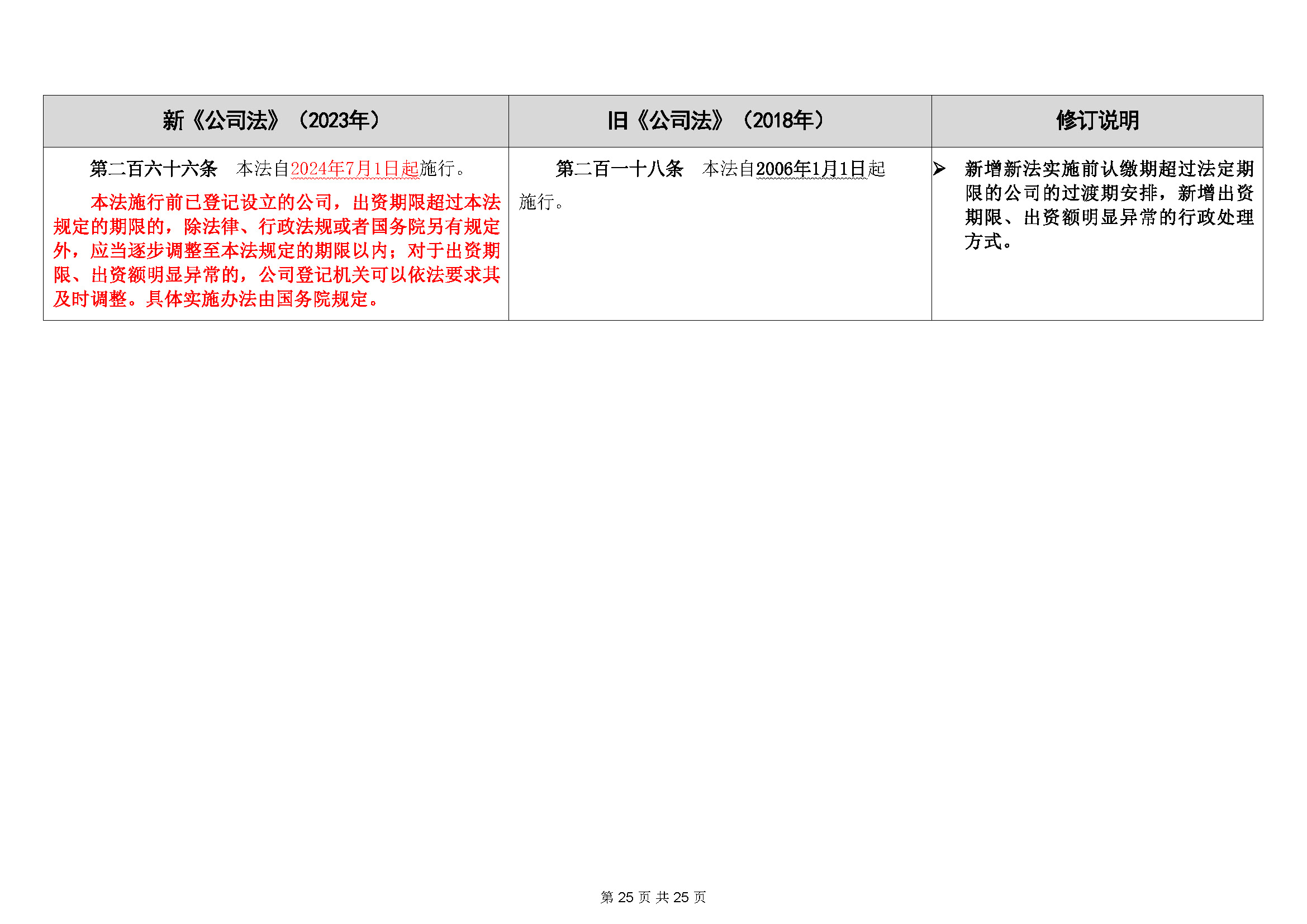Click the red phrase 除法律、行政法规或者国务院另有规定
This screenshot has height=924, width=1307.
click(341, 227)
